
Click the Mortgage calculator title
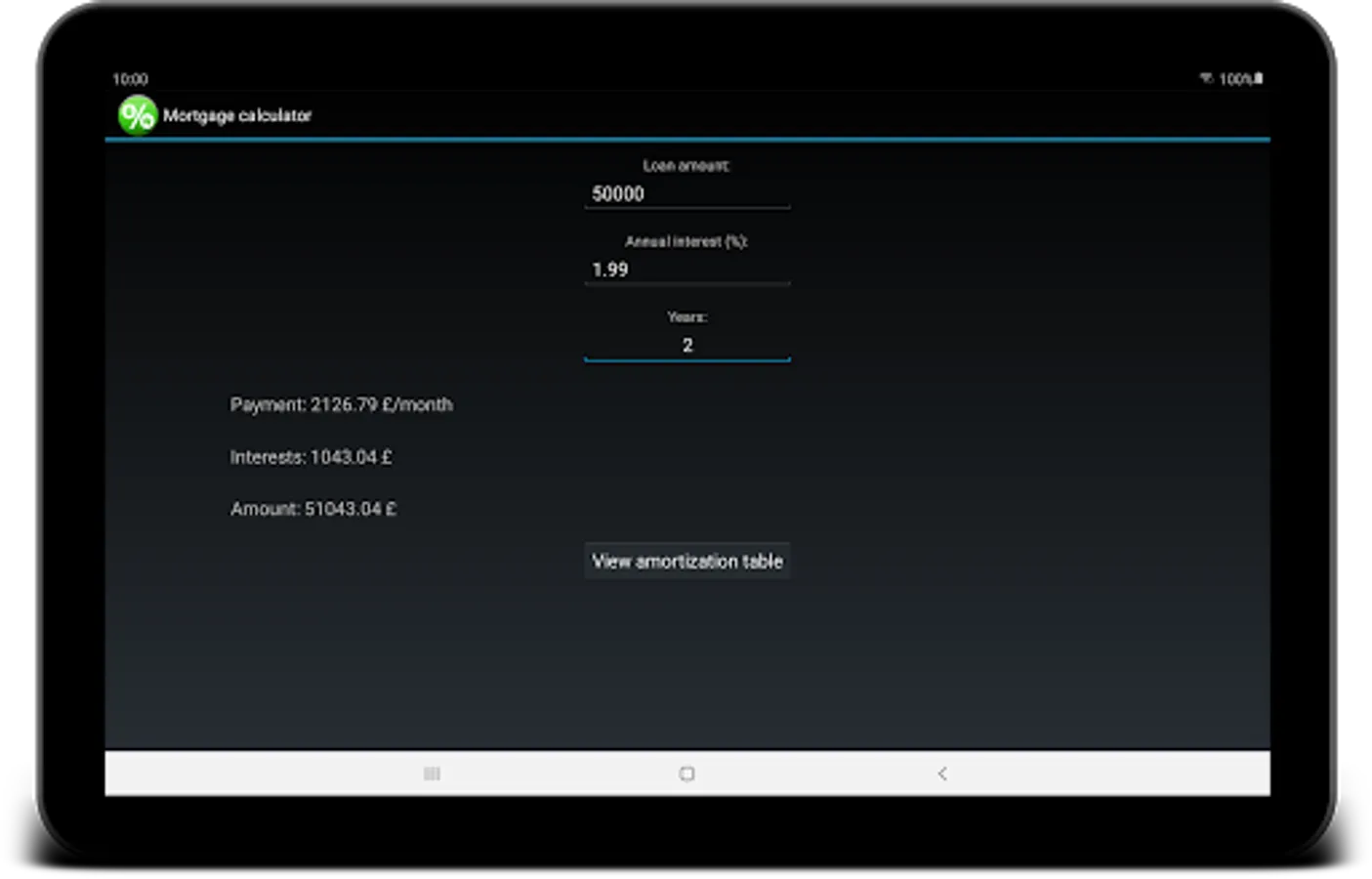[237, 115]
